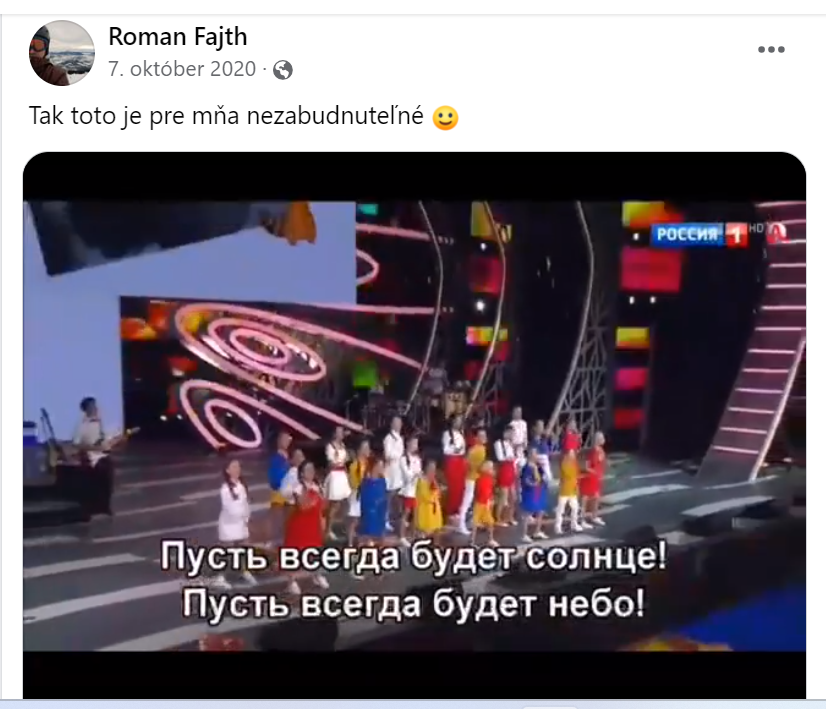Click the black letterbox bar above the video
Image resolution: width=826 pixels, height=709 pixels.
point(414,176)
